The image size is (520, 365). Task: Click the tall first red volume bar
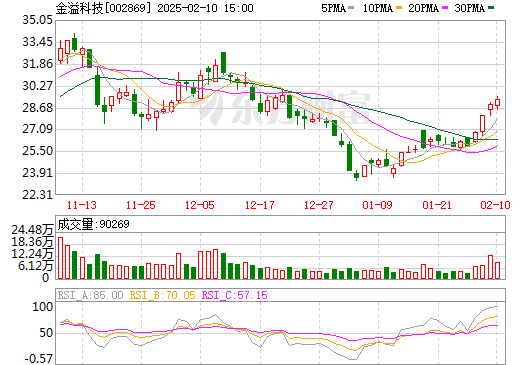coord(60,258)
